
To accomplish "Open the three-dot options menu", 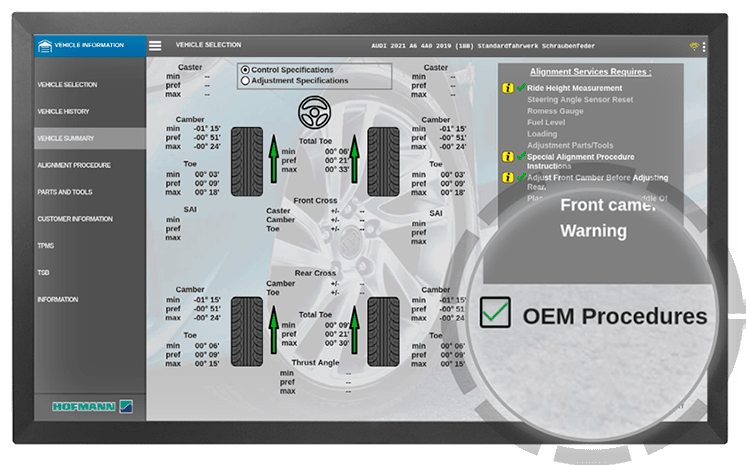I will pos(704,47).
